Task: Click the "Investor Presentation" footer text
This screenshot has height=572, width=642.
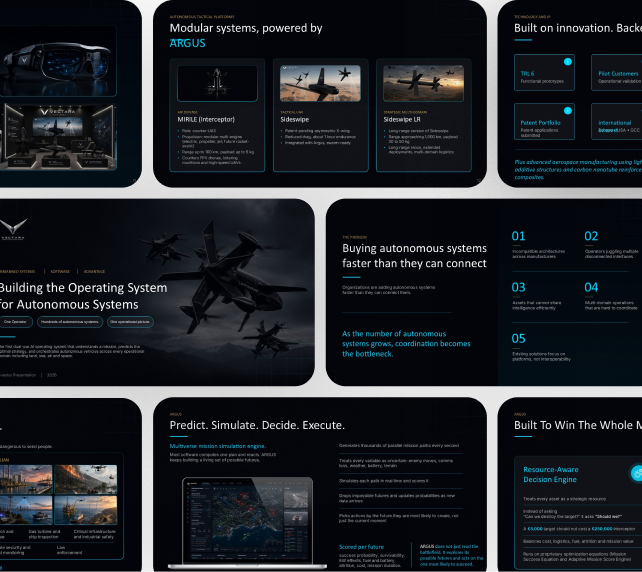Action: [18, 375]
